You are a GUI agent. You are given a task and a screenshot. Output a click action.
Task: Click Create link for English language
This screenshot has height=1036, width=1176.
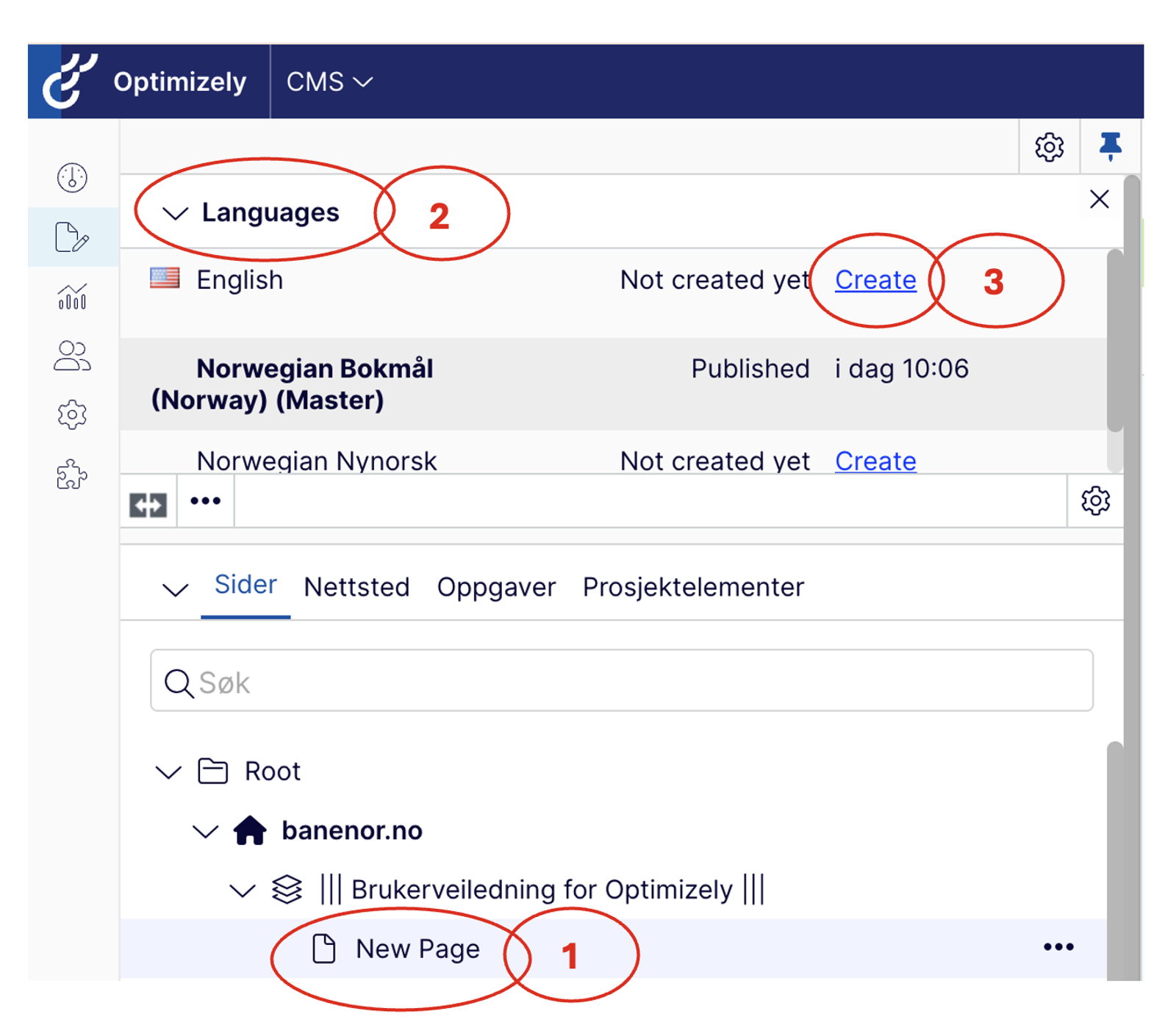click(x=875, y=280)
